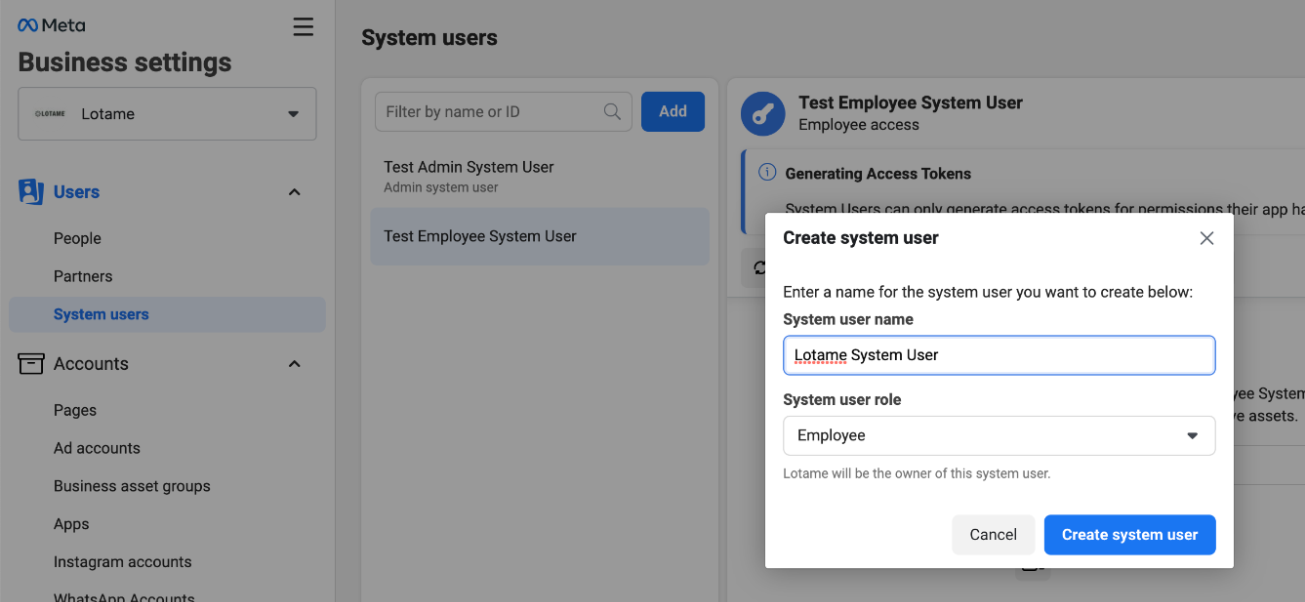
Task: Cancel the system user creation
Action: (992, 535)
